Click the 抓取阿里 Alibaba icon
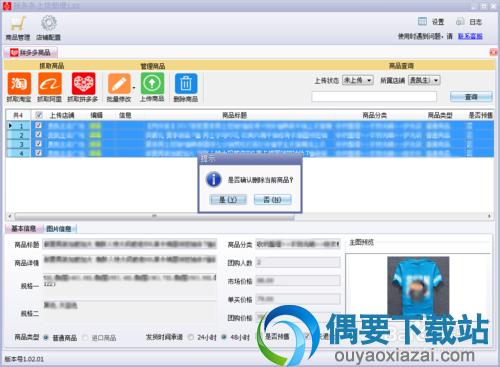 [x=50, y=84]
